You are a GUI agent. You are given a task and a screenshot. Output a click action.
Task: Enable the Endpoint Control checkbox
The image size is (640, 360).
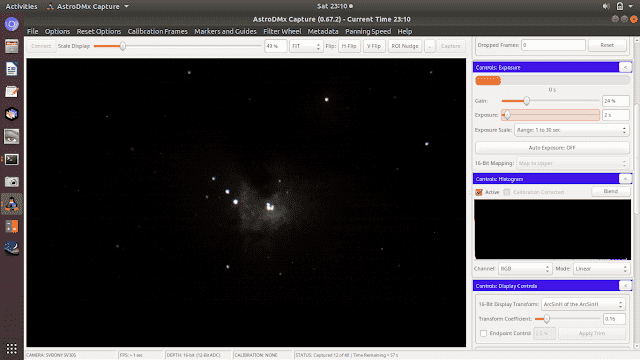(483, 333)
